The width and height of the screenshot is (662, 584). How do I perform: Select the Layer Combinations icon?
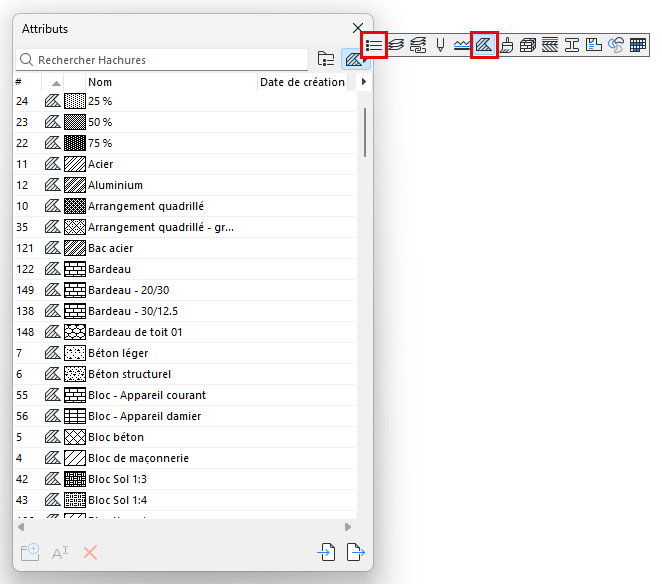418,45
